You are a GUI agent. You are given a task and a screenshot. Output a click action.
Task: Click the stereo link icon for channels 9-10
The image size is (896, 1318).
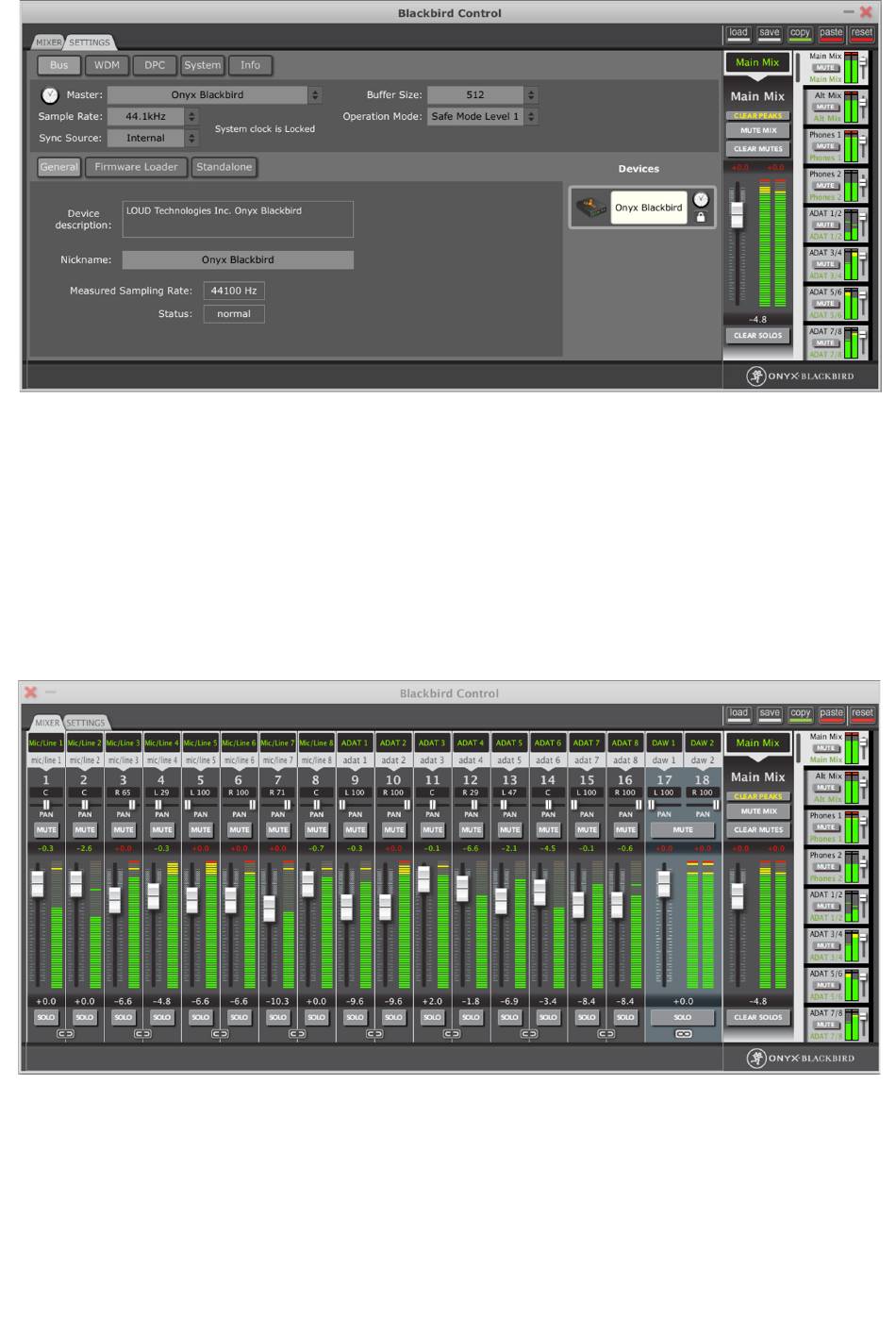[374, 1034]
